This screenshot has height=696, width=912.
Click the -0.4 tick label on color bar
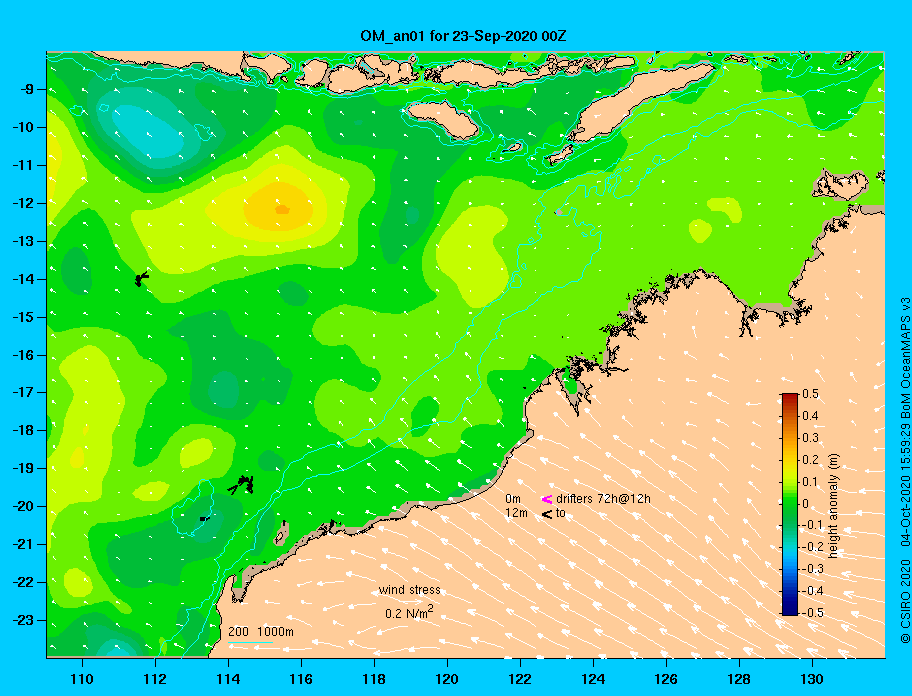pyautogui.click(x=812, y=591)
